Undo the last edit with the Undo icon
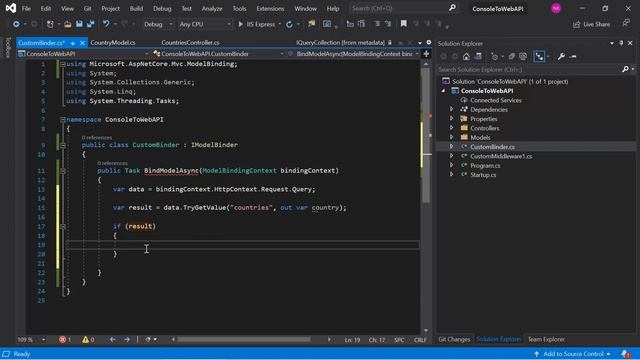The height and width of the screenshot is (360, 640). click(106, 24)
